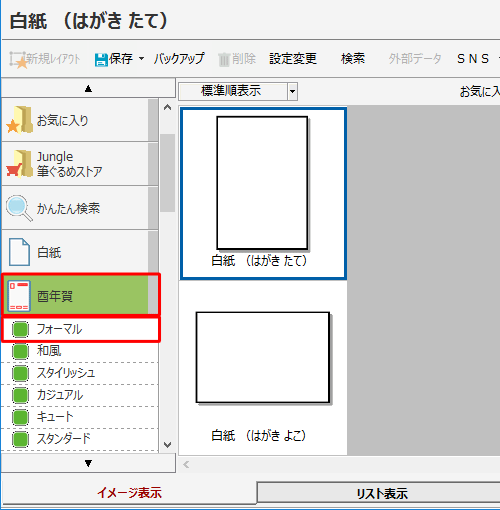500x510 pixels.
Task: Open 設定変更 in the toolbar
Action: (293, 59)
